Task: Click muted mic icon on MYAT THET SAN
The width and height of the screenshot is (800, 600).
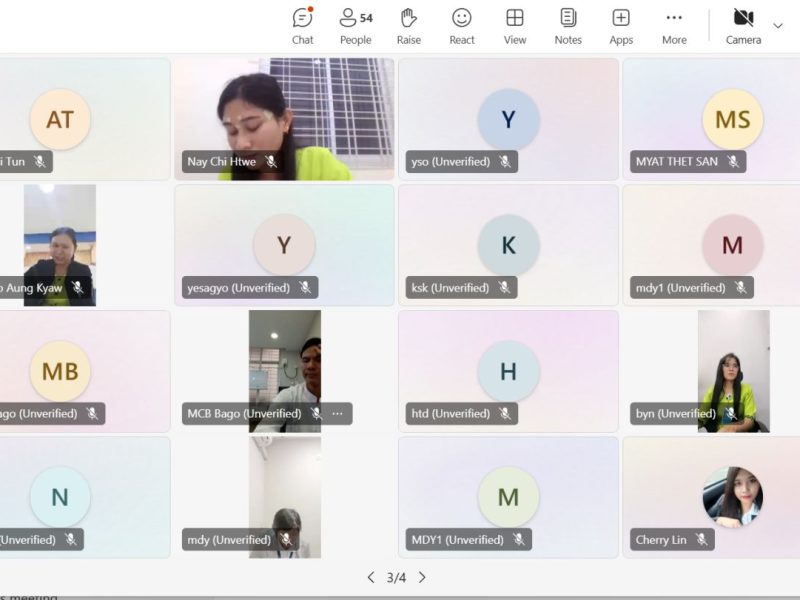Action: [x=733, y=162]
